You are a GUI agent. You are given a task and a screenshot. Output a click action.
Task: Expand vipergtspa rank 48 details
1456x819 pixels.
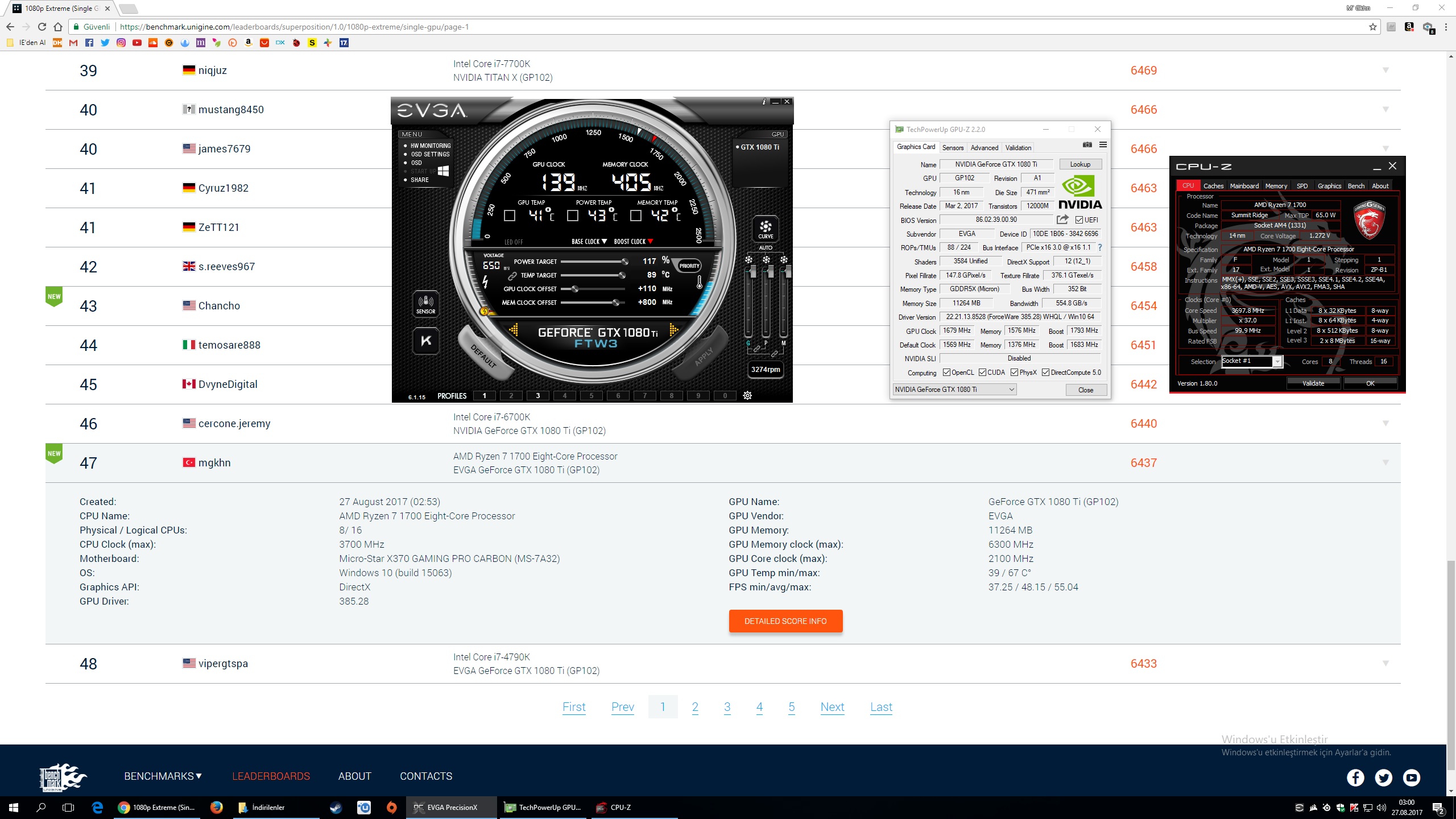[1385, 663]
